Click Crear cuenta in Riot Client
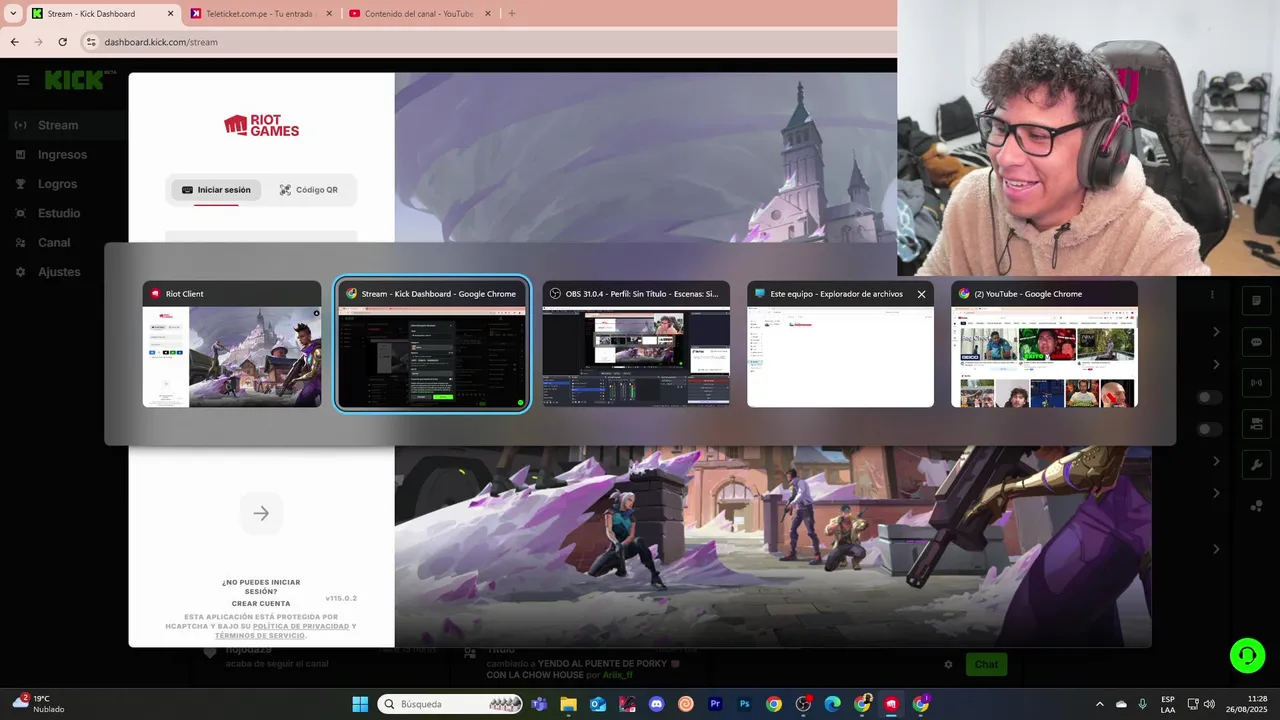 pos(261,604)
